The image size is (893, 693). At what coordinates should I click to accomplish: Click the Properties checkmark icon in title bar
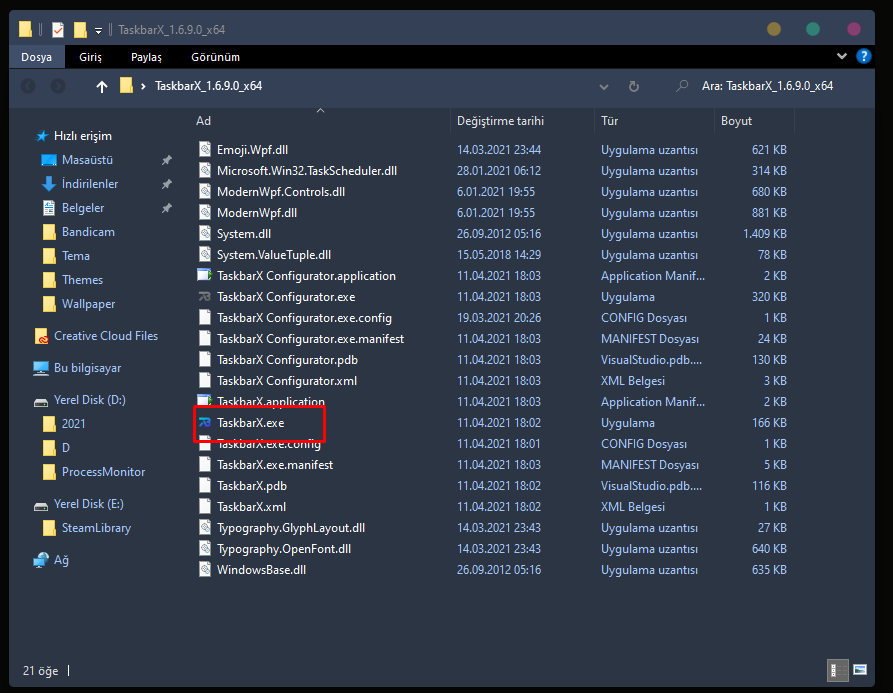click(58, 30)
